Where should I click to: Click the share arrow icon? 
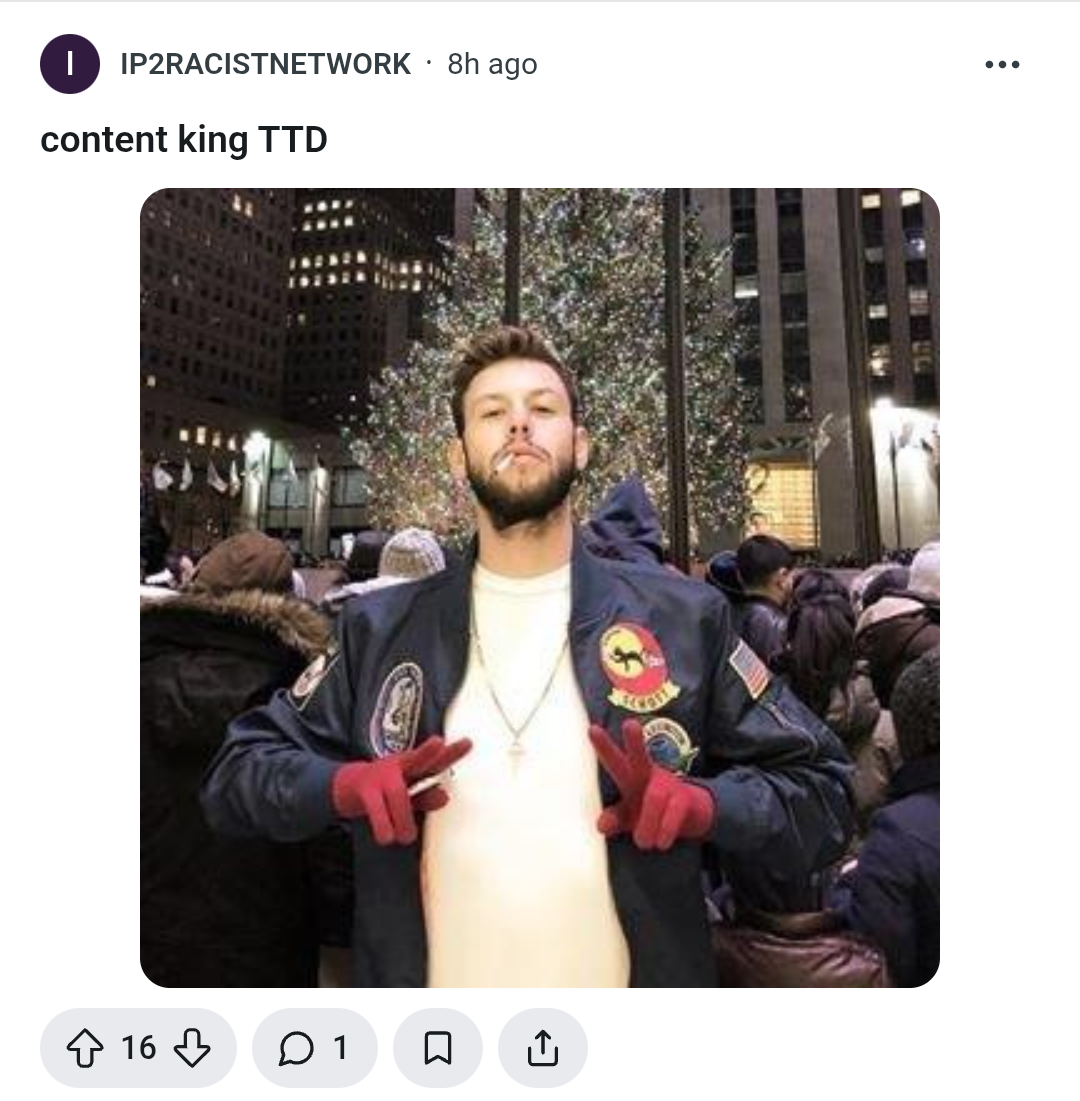(543, 1048)
